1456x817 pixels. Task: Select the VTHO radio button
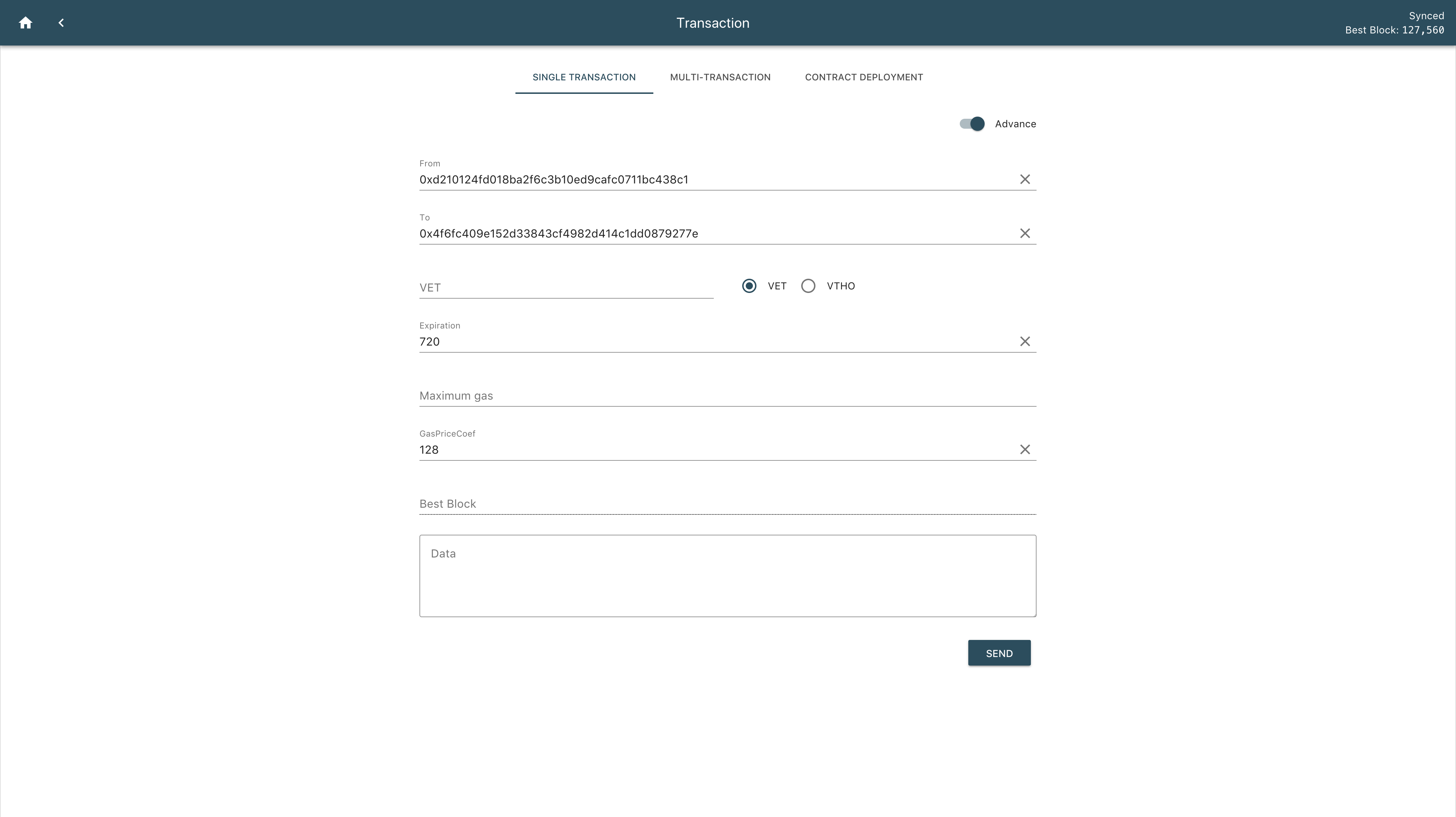[x=808, y=285]
